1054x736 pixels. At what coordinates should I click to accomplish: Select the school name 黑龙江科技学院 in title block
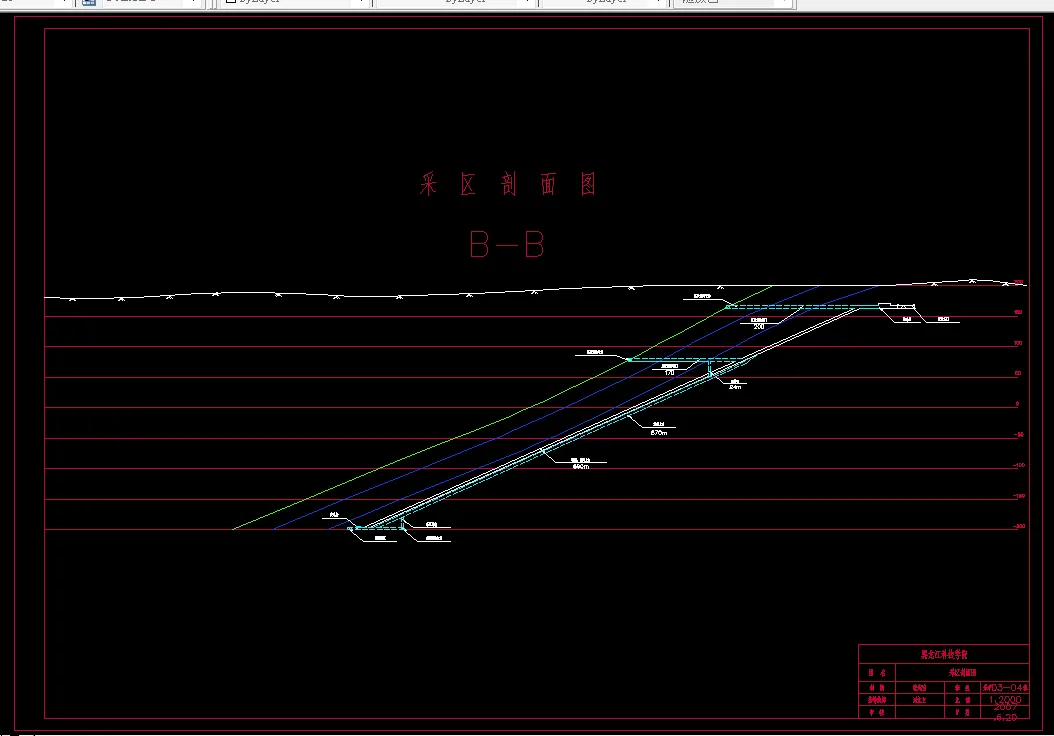point(944,654)
